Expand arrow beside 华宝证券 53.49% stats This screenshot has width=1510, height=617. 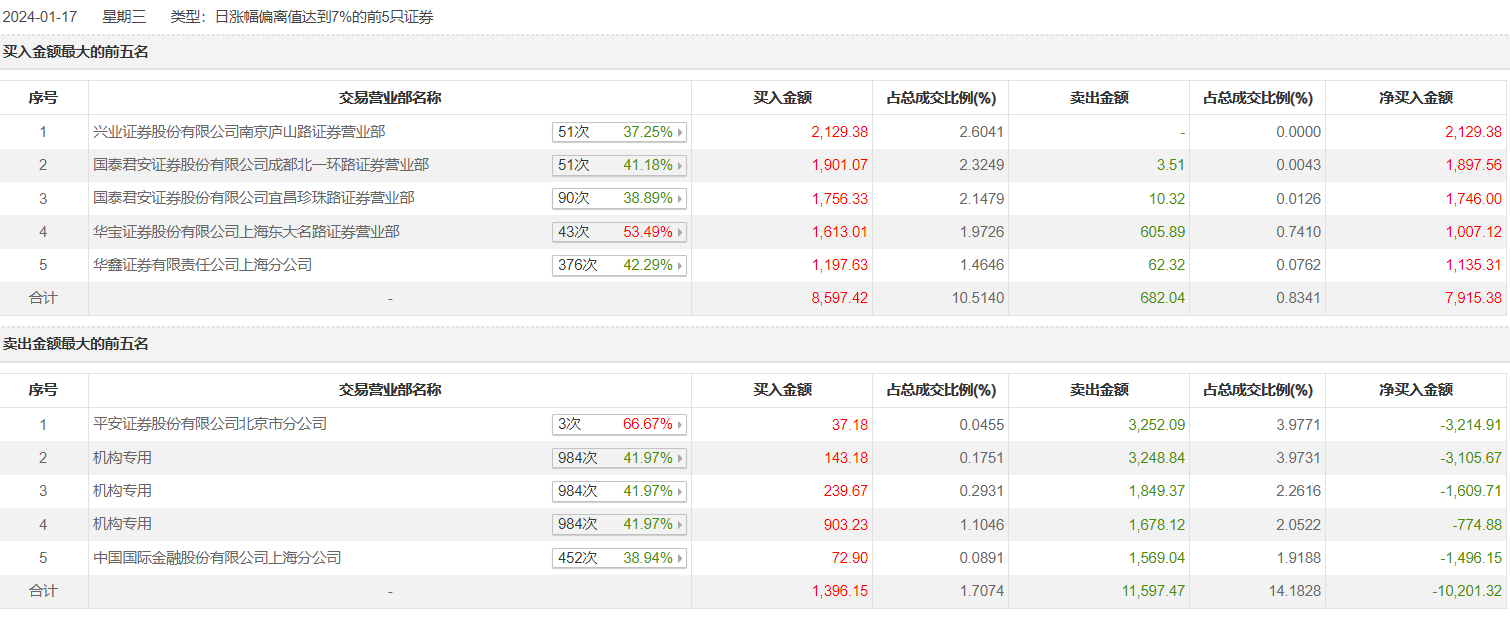[680, 232]
